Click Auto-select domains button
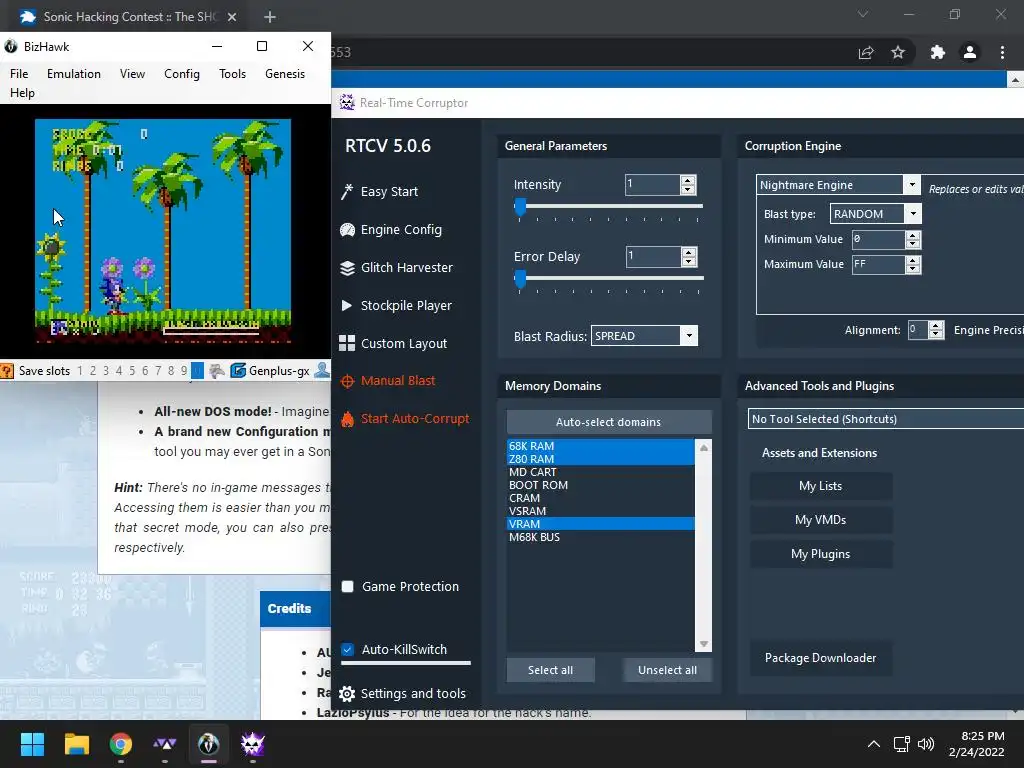Screen dimensions: 1024x768 (609, 422)
